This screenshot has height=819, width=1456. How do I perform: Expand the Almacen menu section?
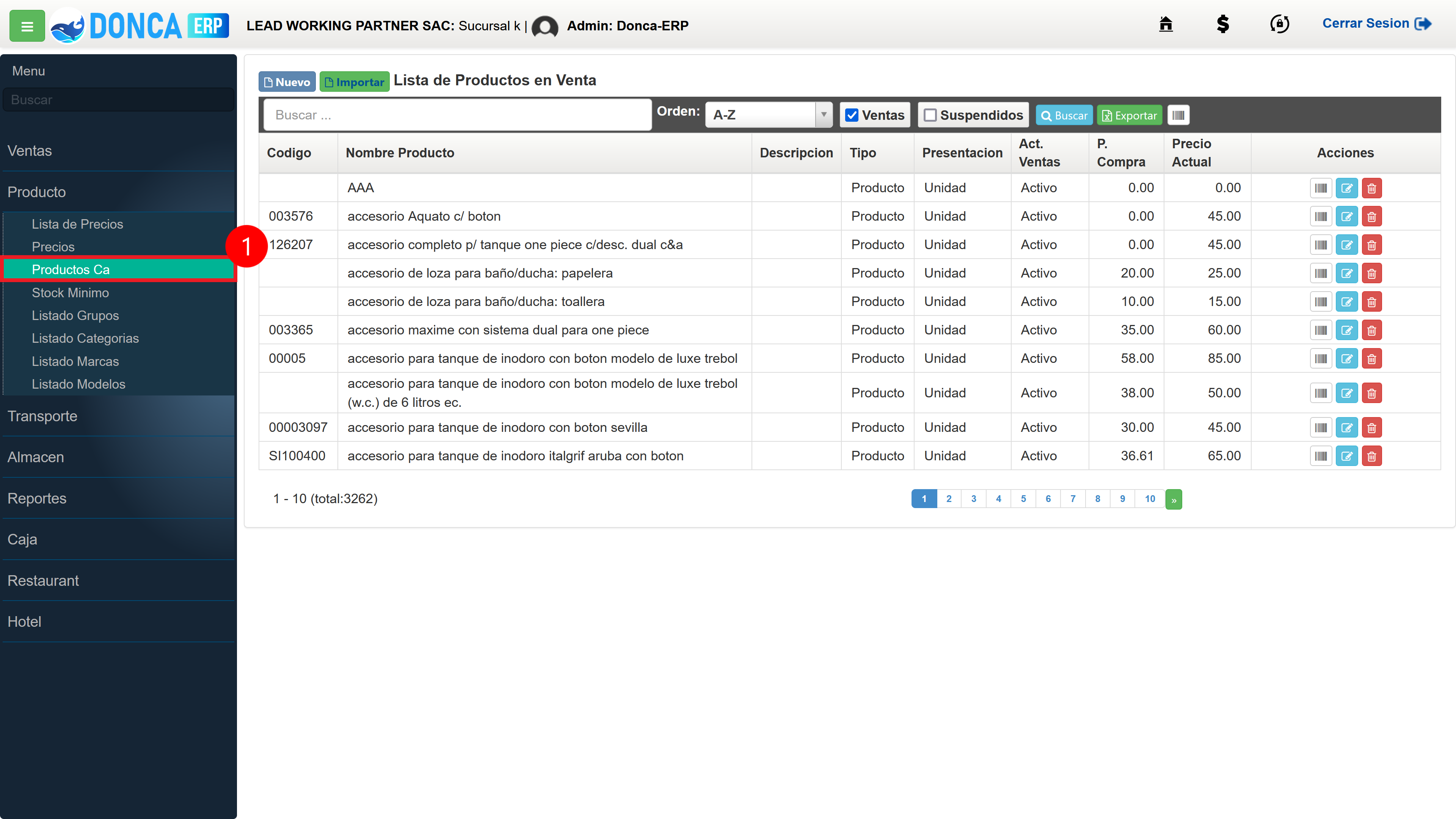click(x=119, y=457)
